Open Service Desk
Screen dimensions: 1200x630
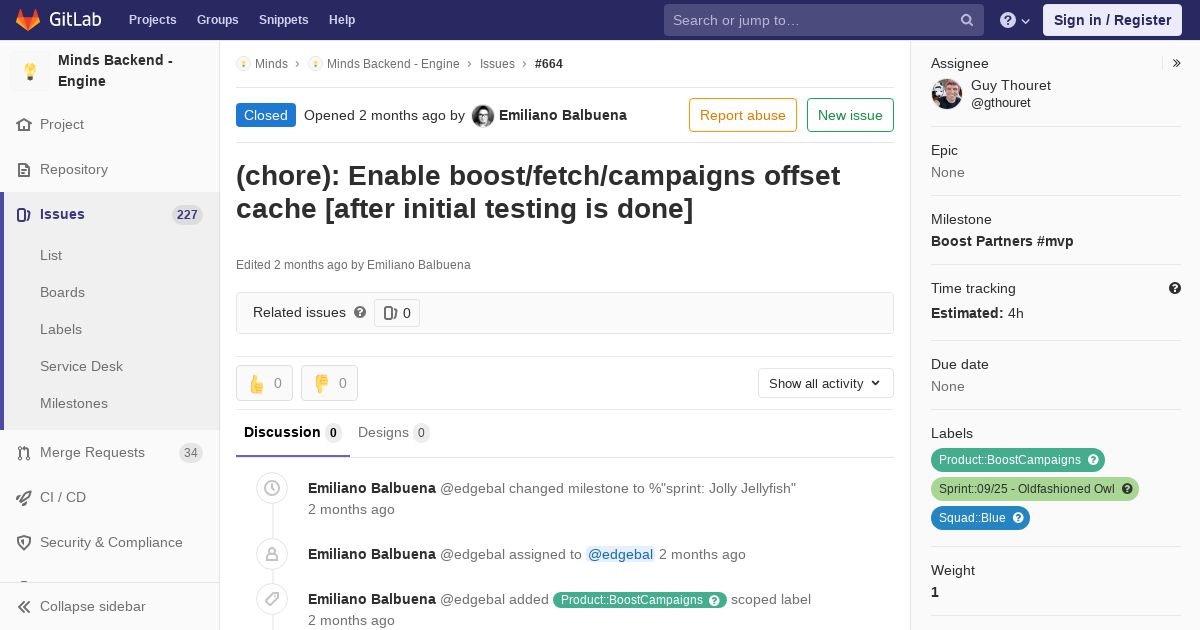pyautogui.click(x=81, y=366)
